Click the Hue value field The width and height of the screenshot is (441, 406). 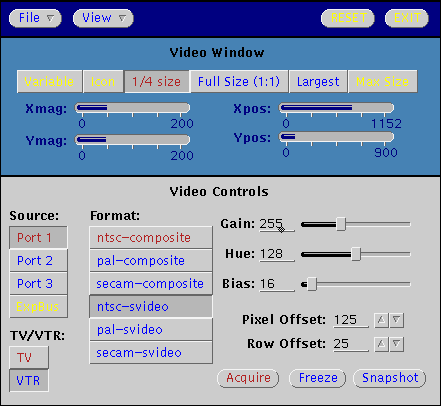pos(277,254)
